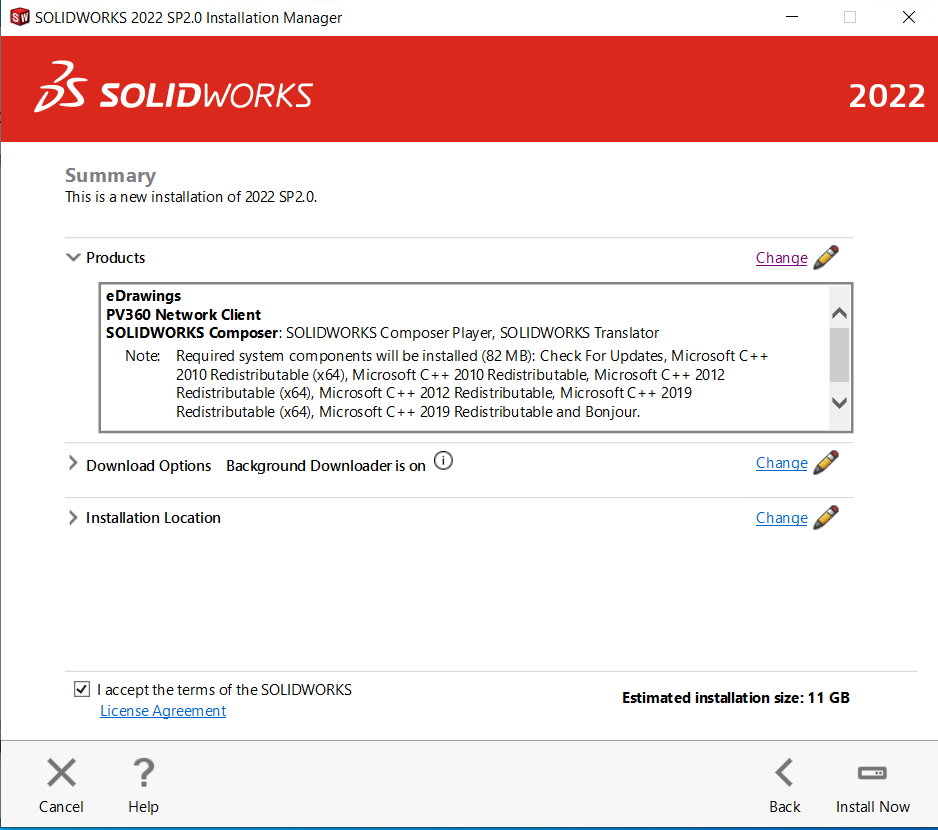Open the License Agreement link

(x=163, y=711)
